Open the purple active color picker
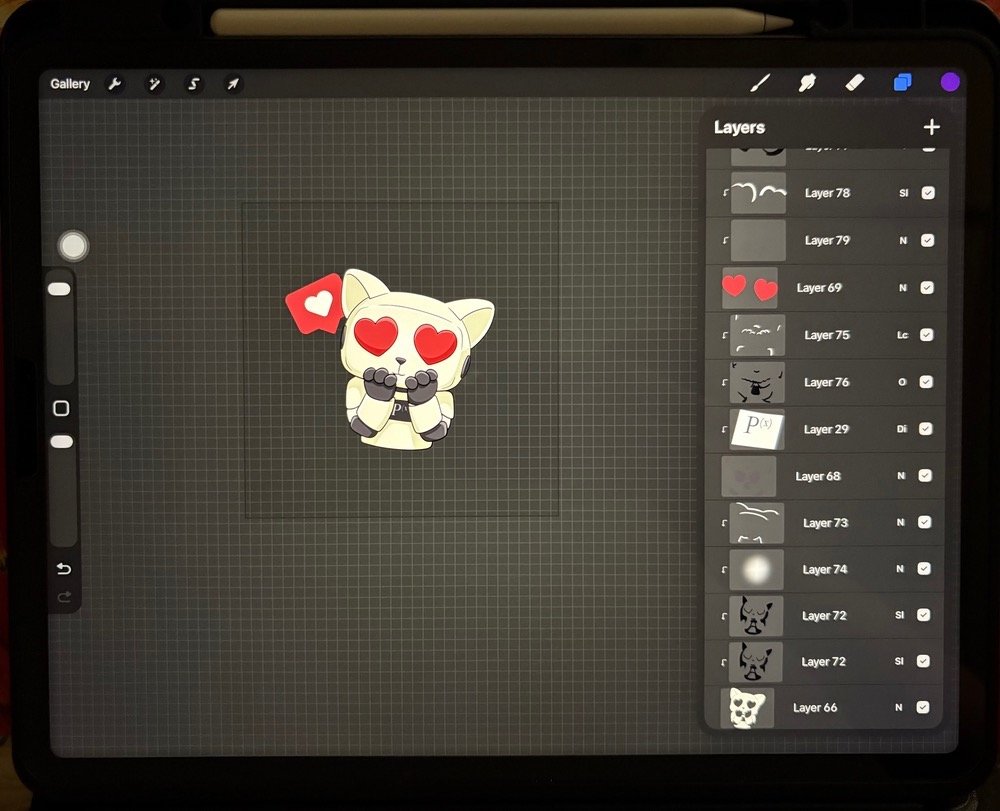 [x=950, y=82]
